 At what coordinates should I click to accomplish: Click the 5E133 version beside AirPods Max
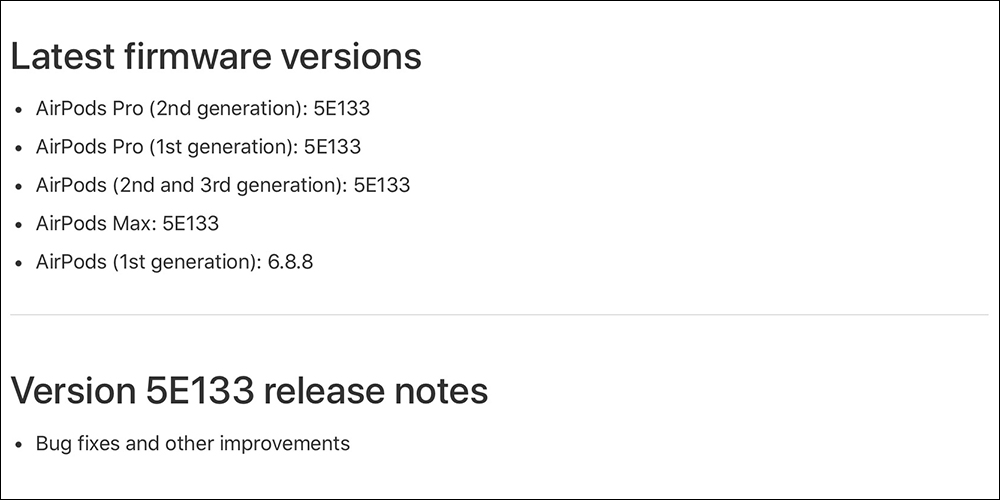[x=190, y=223]
